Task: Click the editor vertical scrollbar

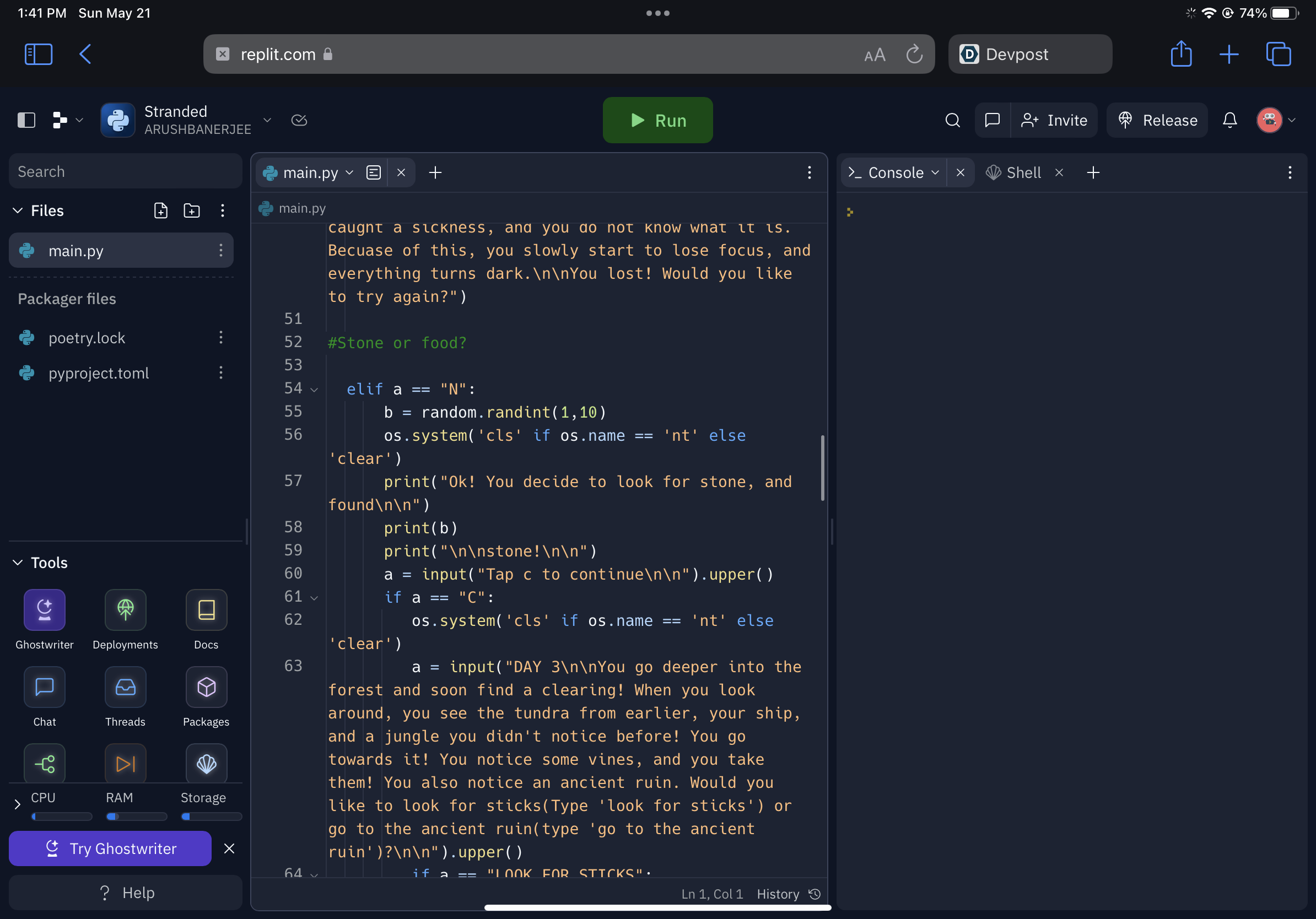Action: click(x=822, y=468)
